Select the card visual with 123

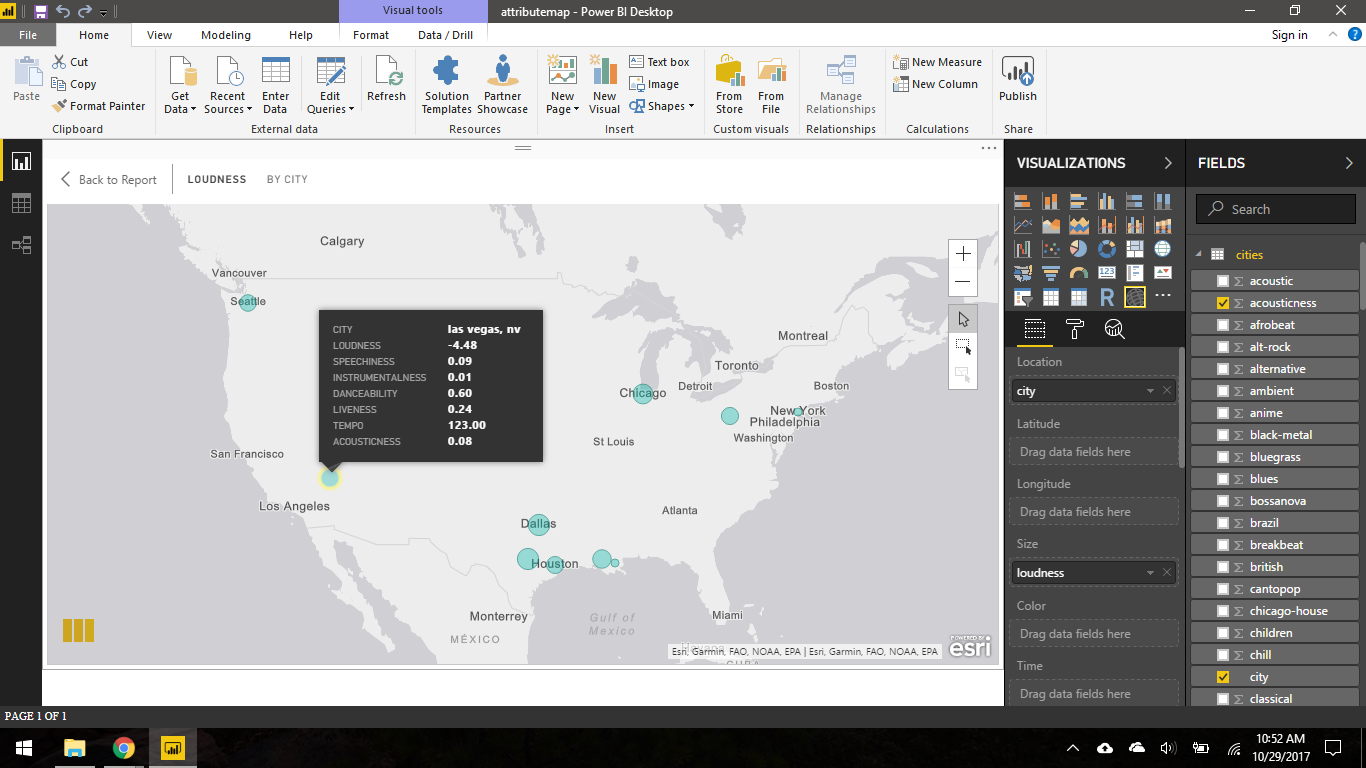[x=1107, y=273]
